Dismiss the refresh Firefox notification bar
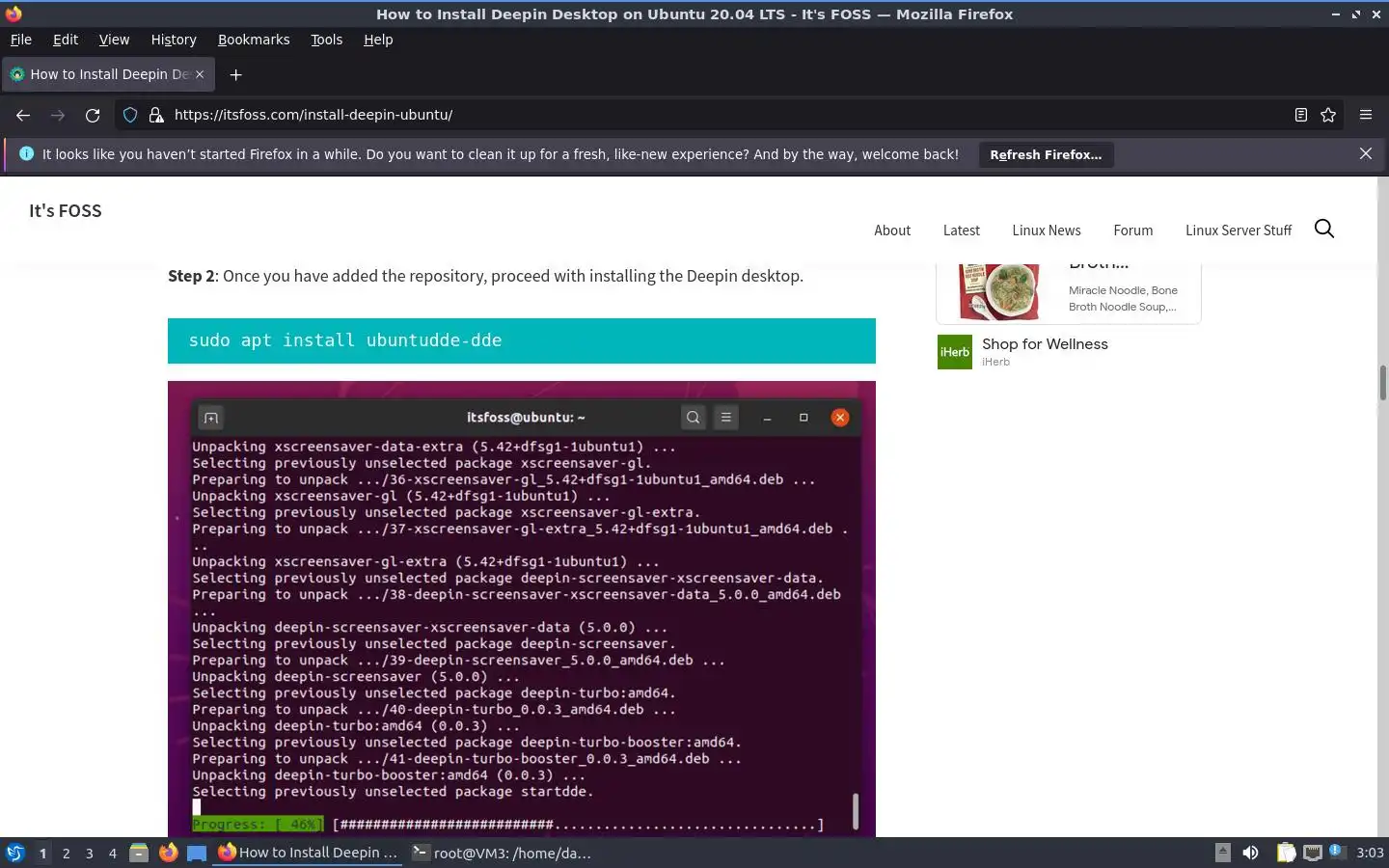Screen dimensions: 1389x868 [1366, 154]
